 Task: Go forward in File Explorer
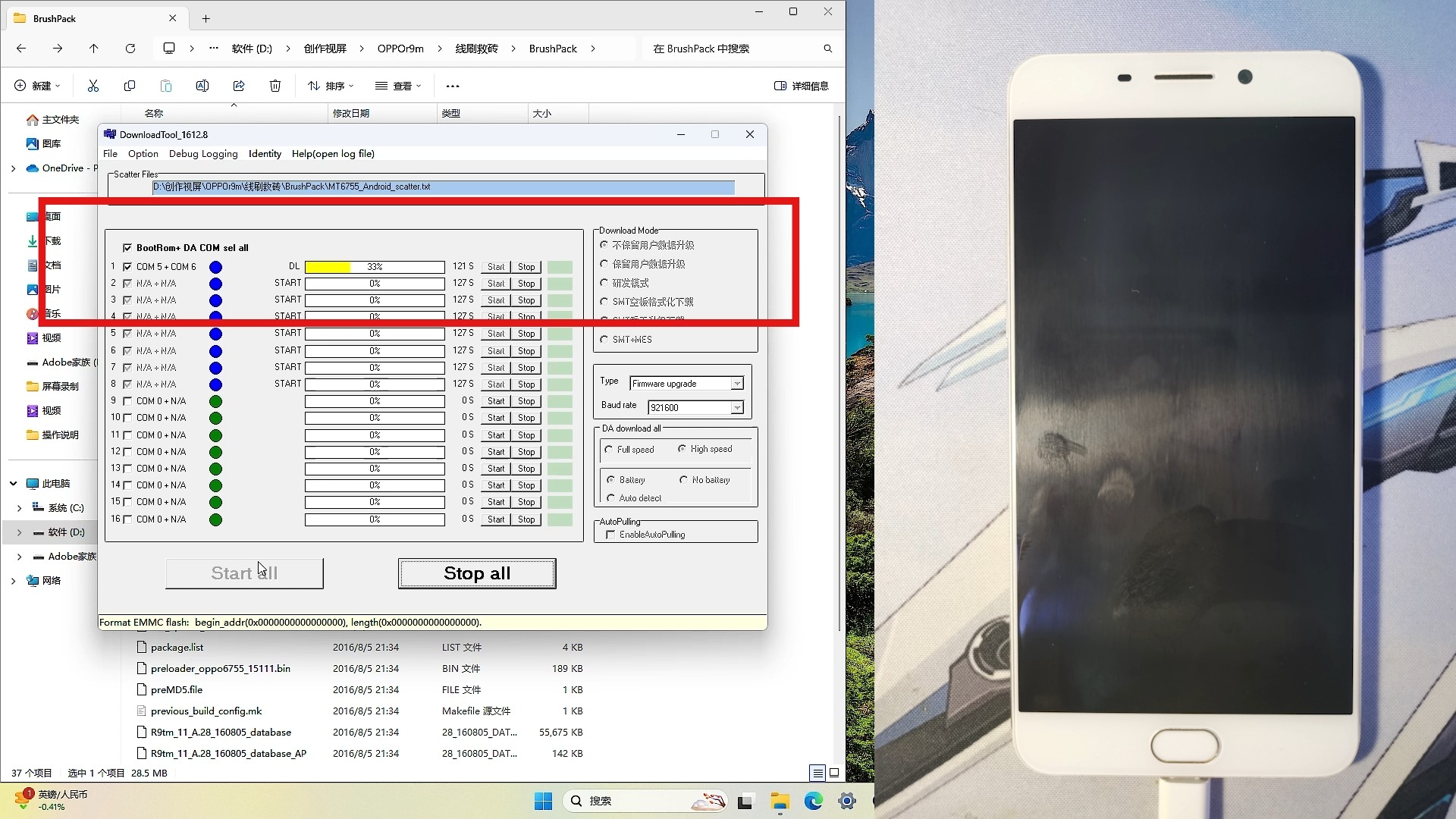click(58, 49)
